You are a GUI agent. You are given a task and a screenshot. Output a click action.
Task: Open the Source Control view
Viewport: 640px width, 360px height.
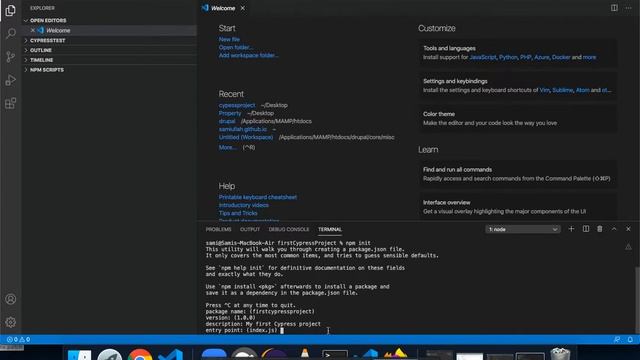pyautogui.click(x=11, y=57)
